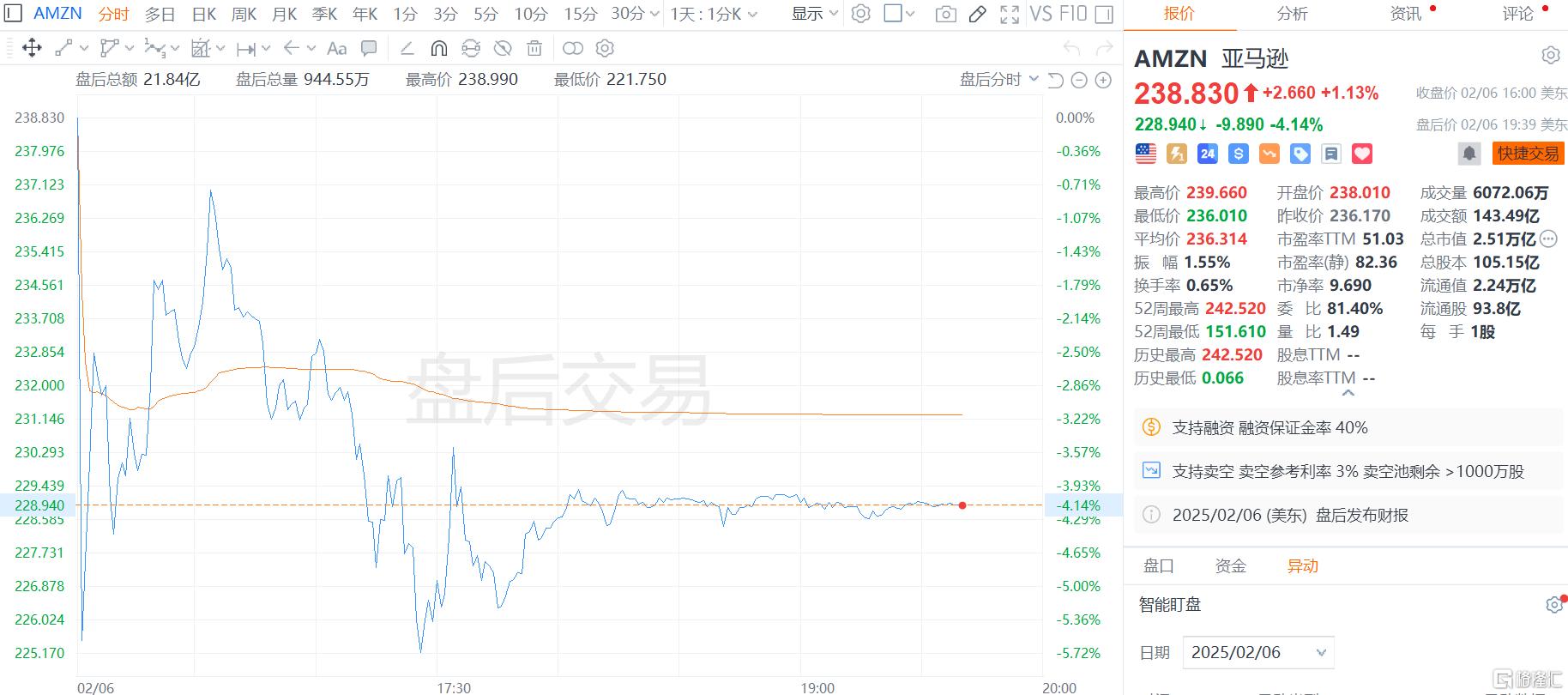
Task: Select the text annotation Aa tool
Action: pyautogui.click(x=337, y=48)
